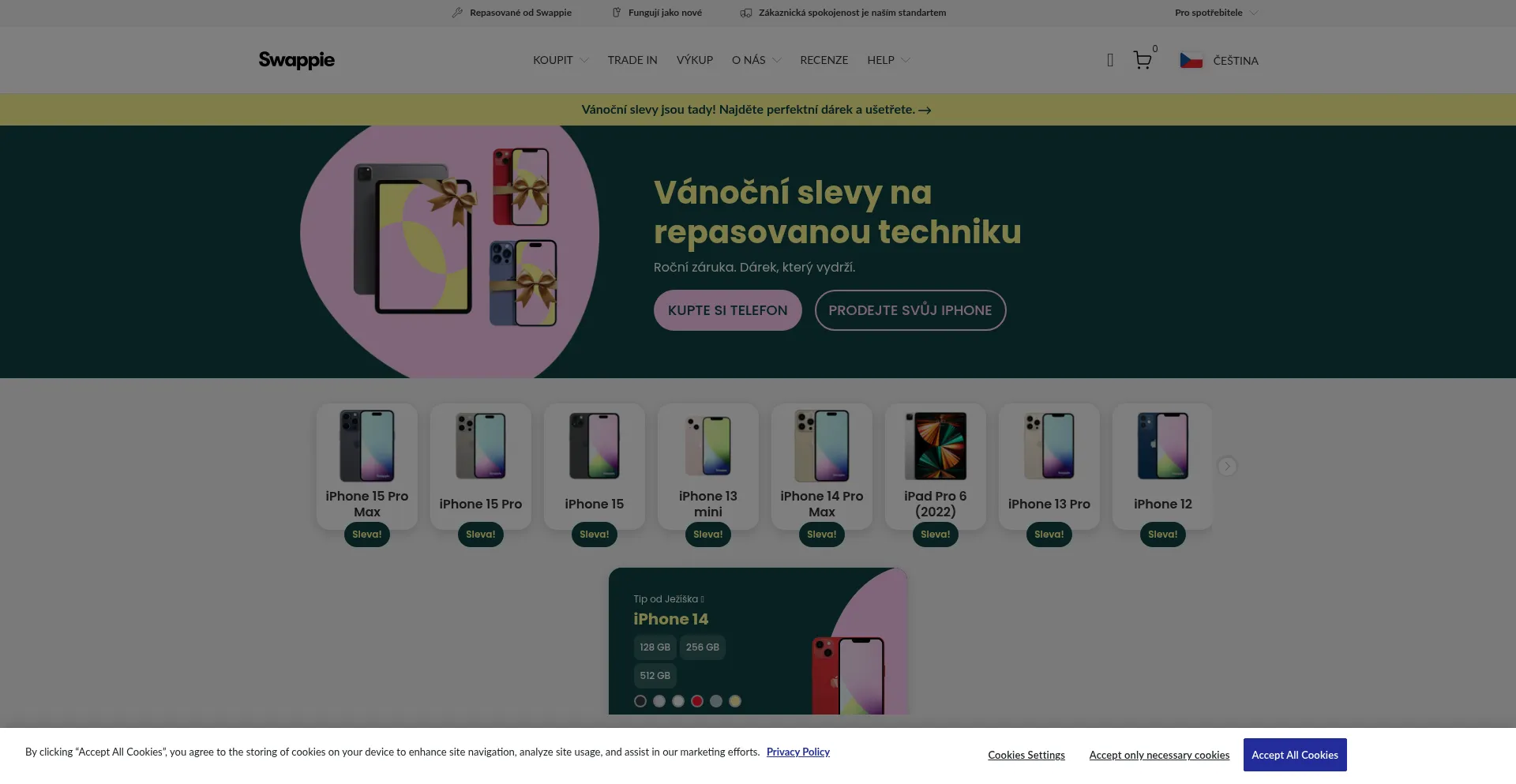Image resolution: width=1516 pixels, height=784 pixels.
Task: Select 256 GB storage option
Action: pyautogui.click(x=702, y=647)
